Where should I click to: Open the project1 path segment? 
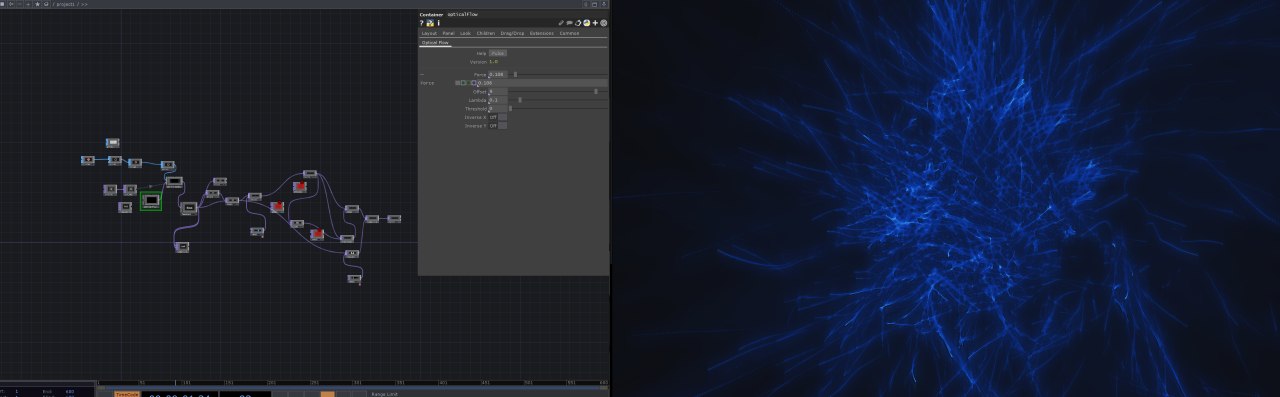(65, 4)
